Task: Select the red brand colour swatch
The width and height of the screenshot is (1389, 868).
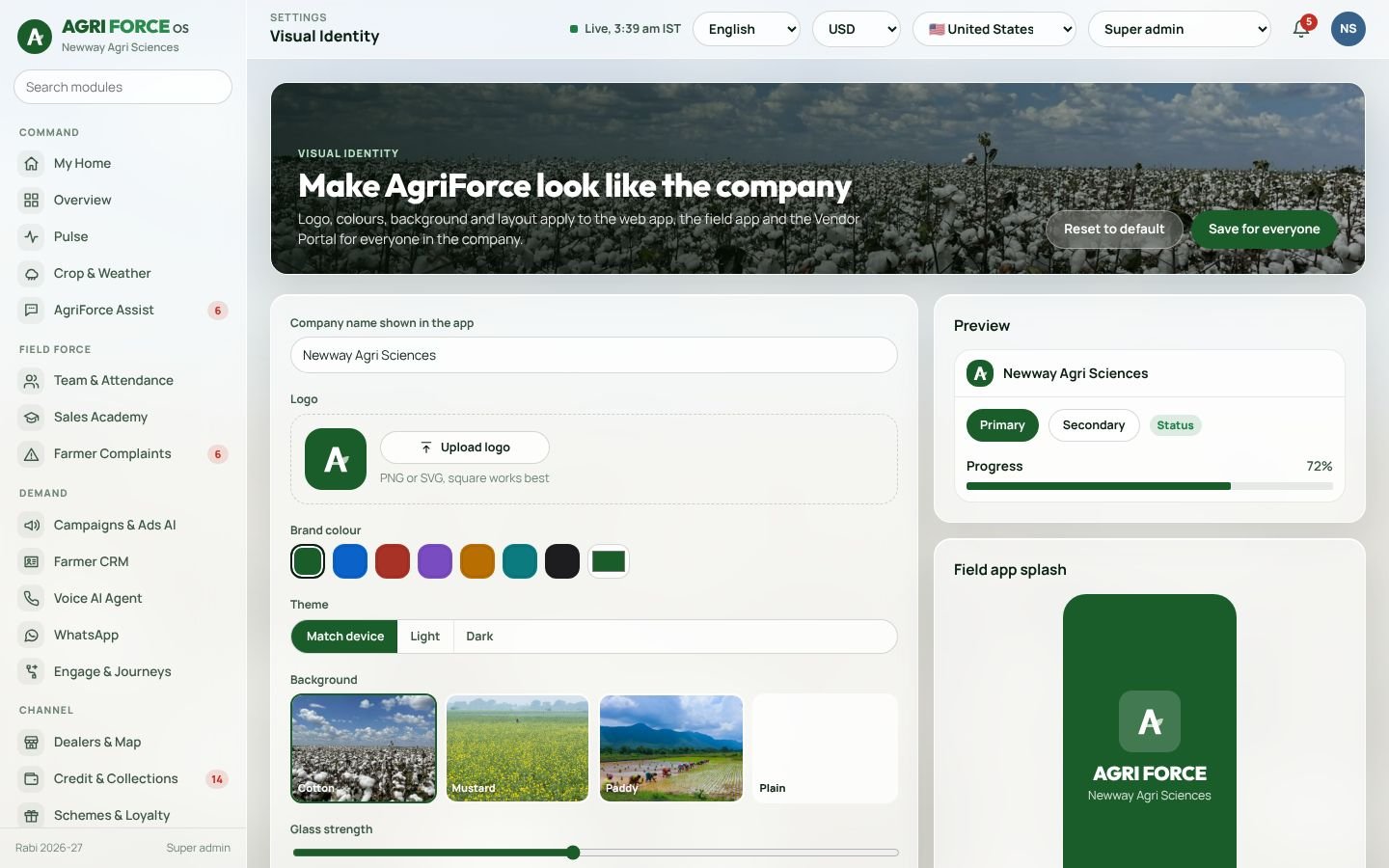Action: (393, 561)
